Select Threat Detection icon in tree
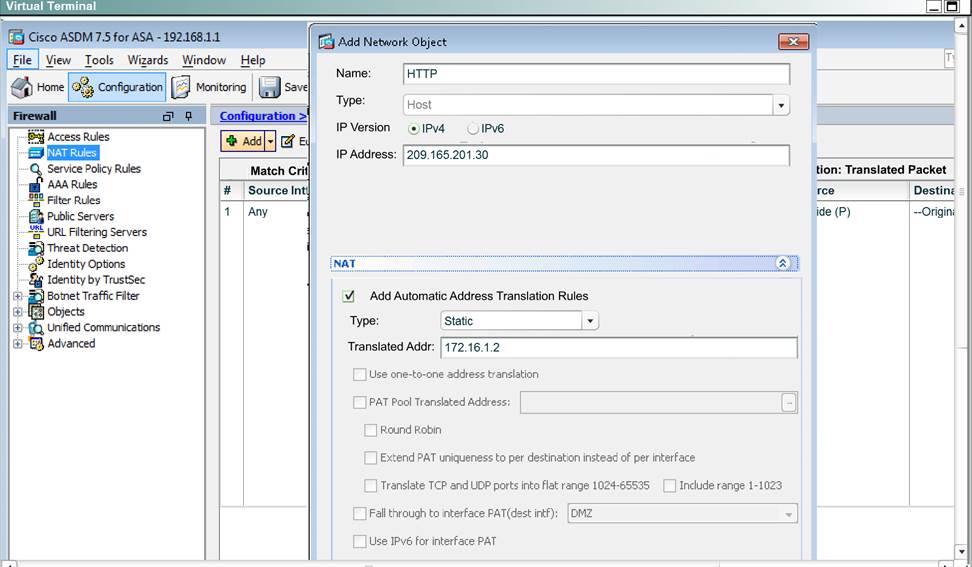Viewport: 972px width, 567px height. (35, 248)
